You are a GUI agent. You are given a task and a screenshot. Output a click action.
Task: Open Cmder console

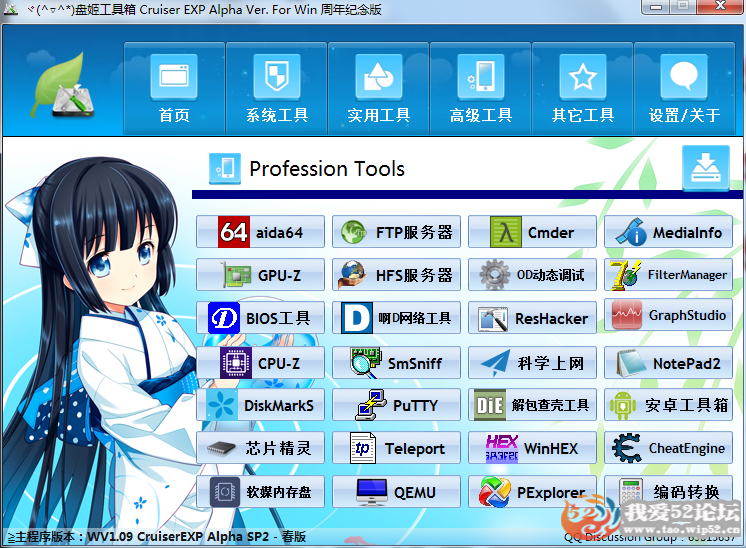pos(532,232)
